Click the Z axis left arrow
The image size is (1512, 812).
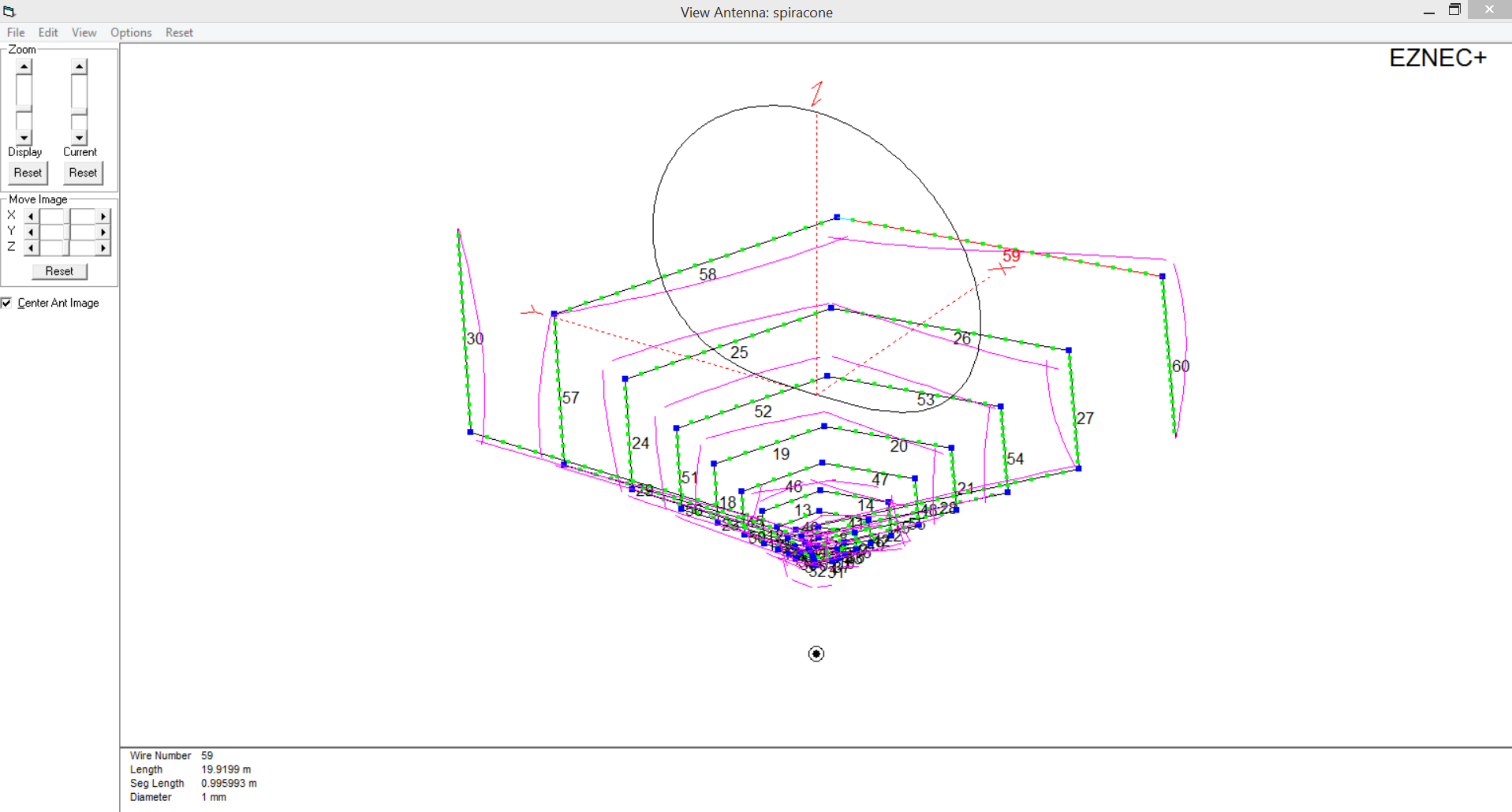[x=31, y=248]
